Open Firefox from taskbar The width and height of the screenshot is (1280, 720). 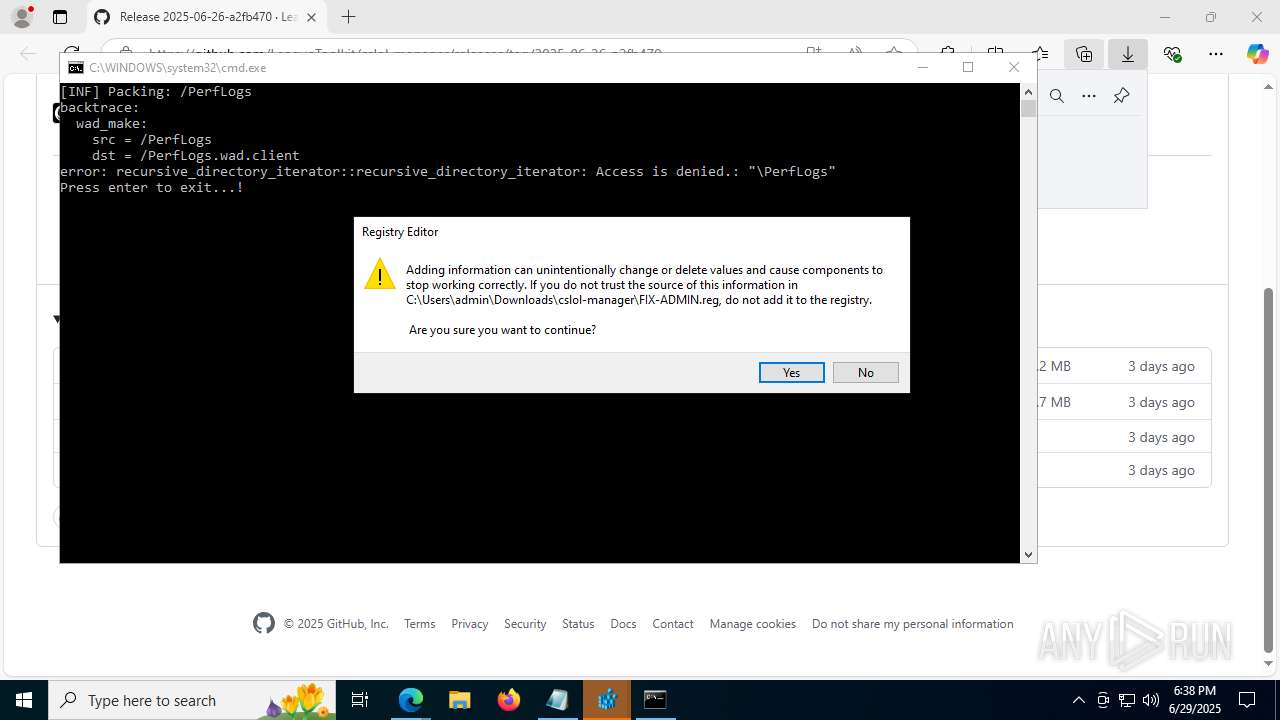(x=508, y=700)
